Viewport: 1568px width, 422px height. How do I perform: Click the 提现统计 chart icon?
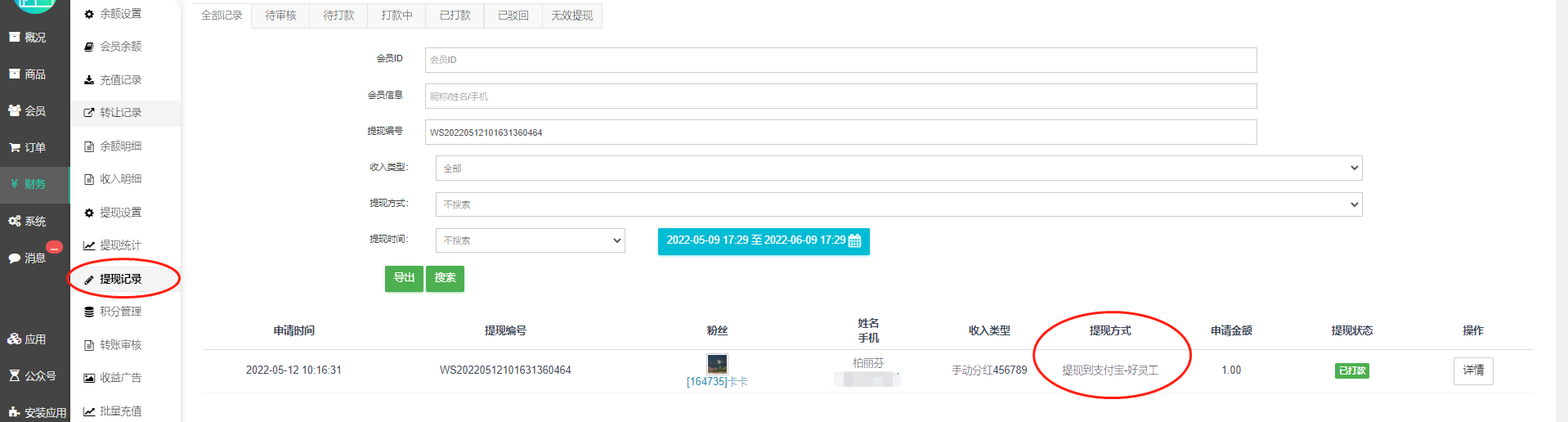tap(89, 245)
